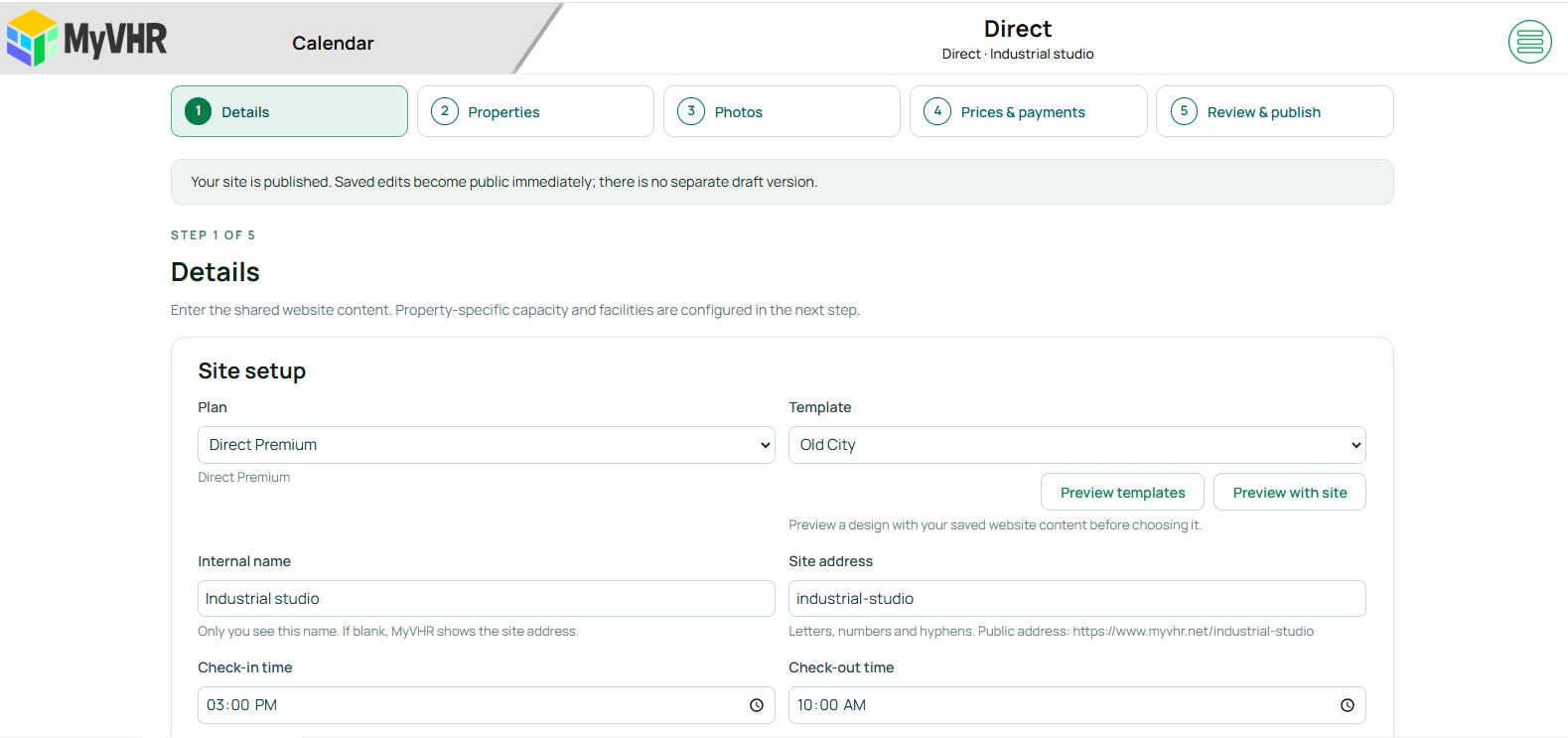Viewport: 1568px width, 738px height.
Task: Focus the Internal name field
Action: [x=487, y=599]
